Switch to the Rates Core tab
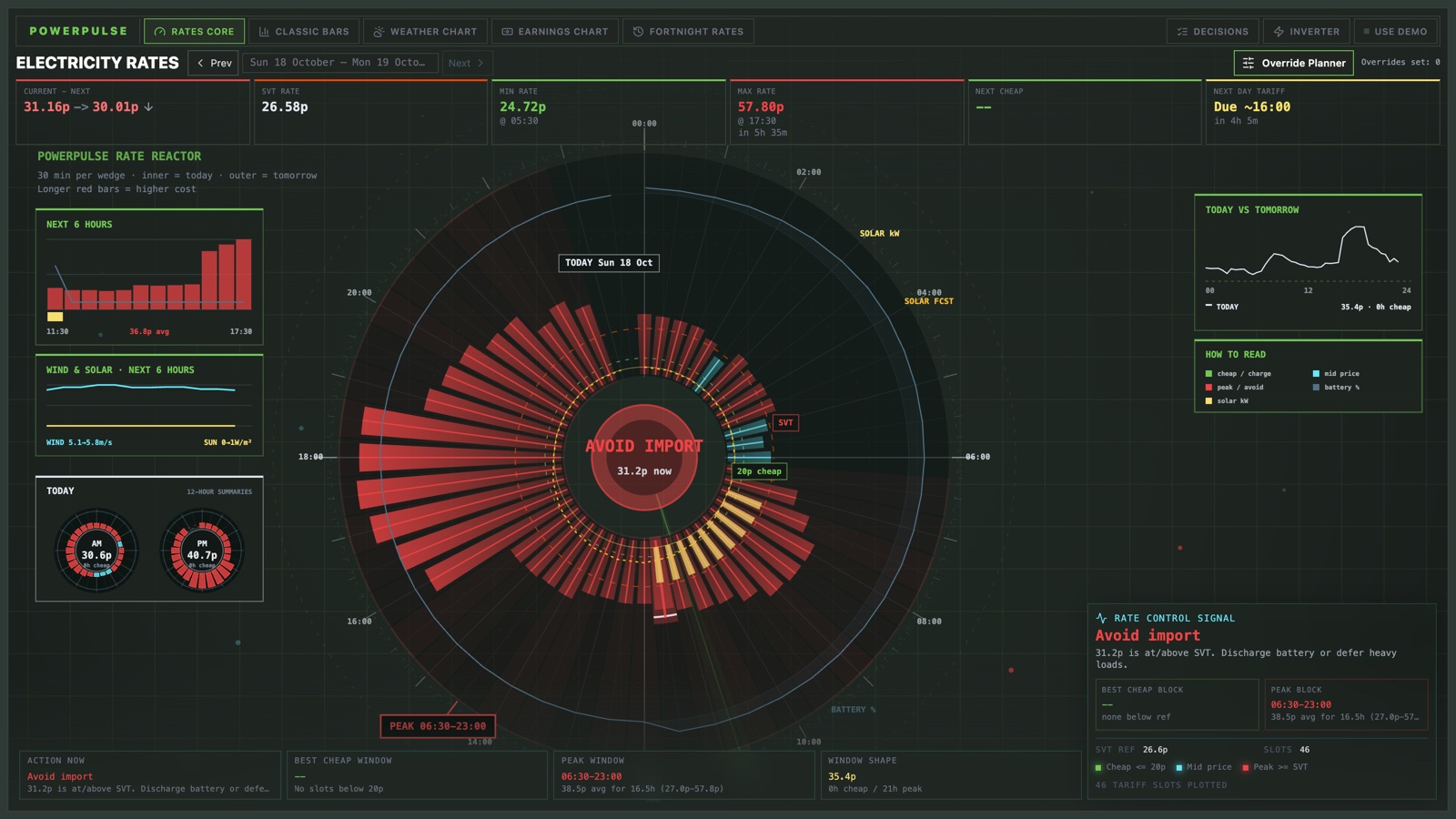 click(194, 31)
